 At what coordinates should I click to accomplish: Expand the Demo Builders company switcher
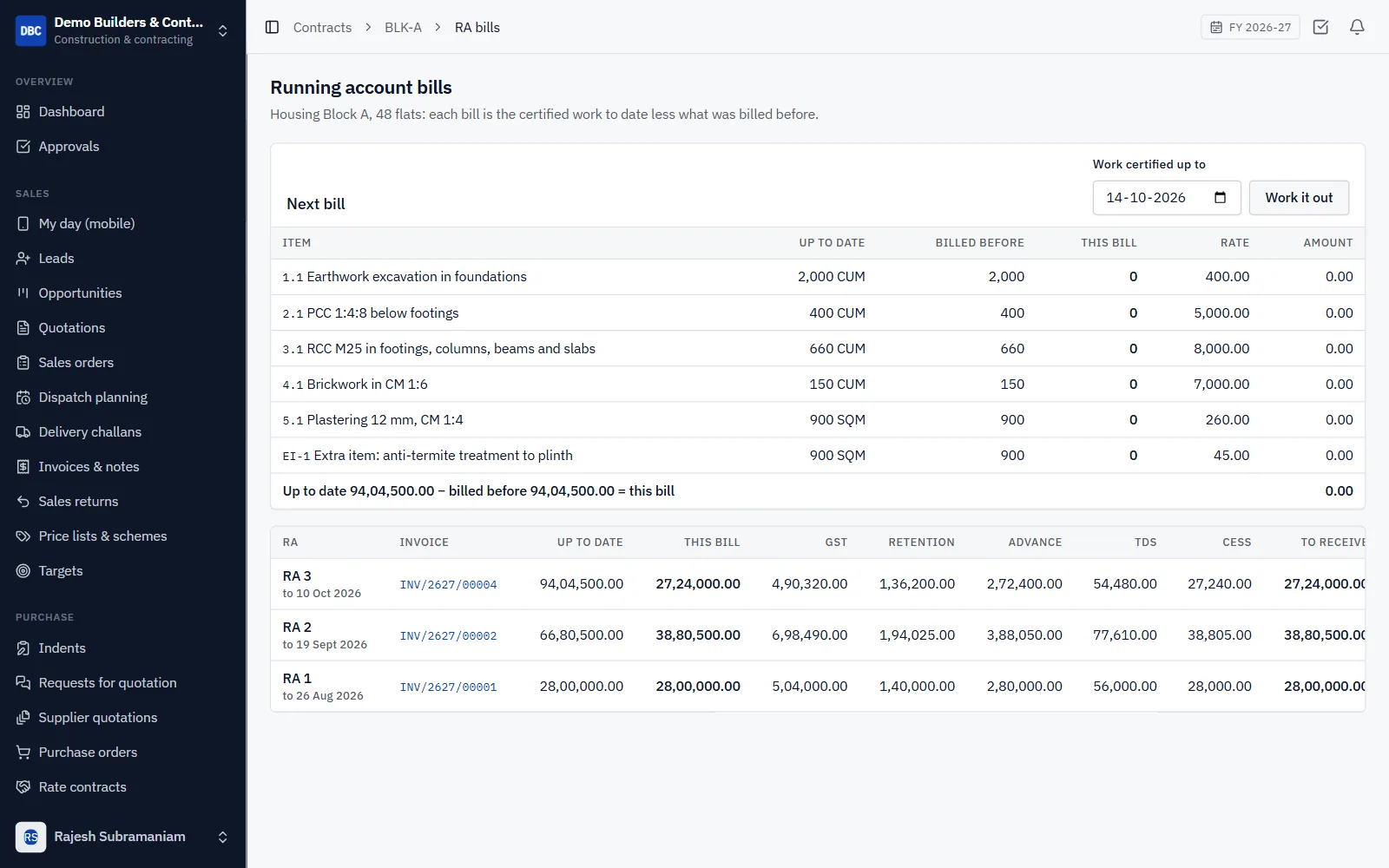point(223,31)
